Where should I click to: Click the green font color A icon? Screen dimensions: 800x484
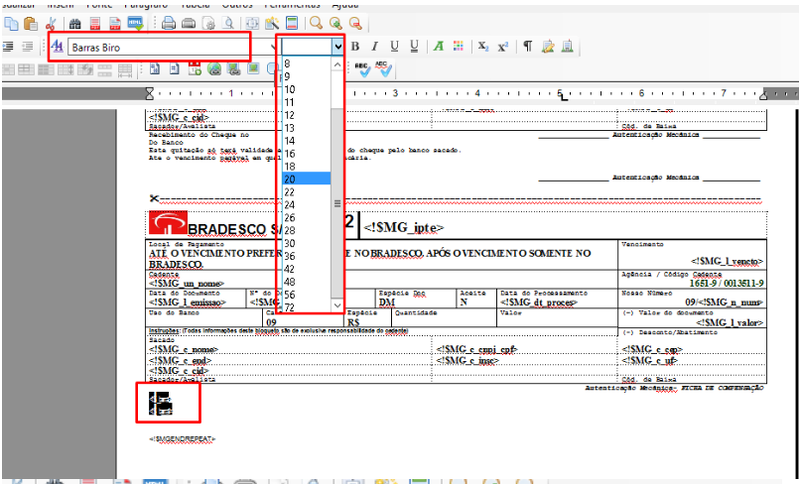[438, 46]
